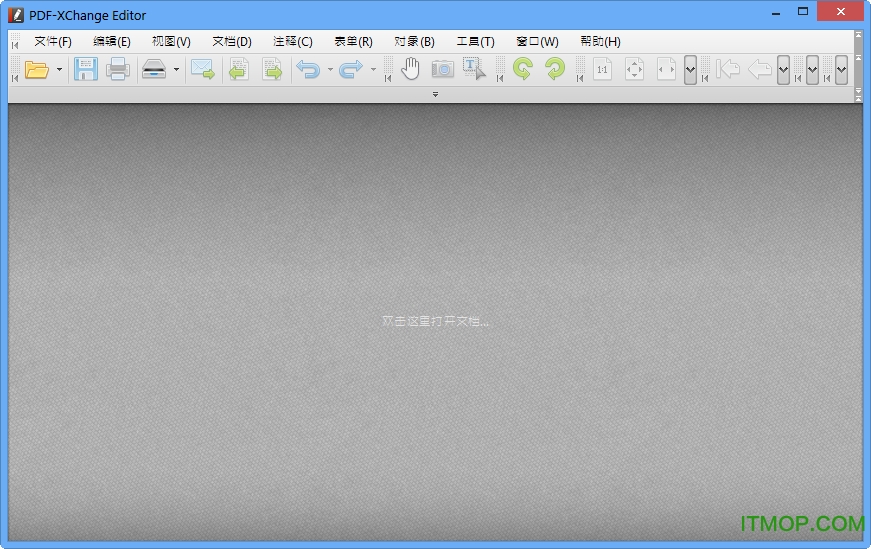
Task: Click the document icon with right green arrow
Action: coord(272,69)
